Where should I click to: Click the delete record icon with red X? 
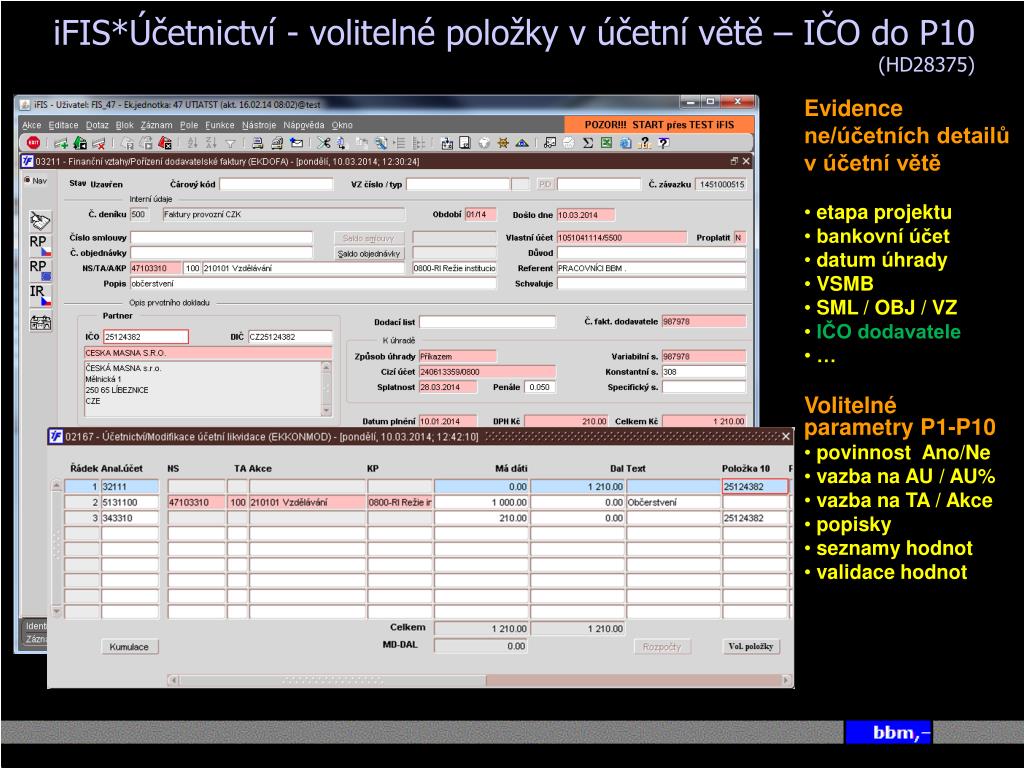tap(99, 143)
